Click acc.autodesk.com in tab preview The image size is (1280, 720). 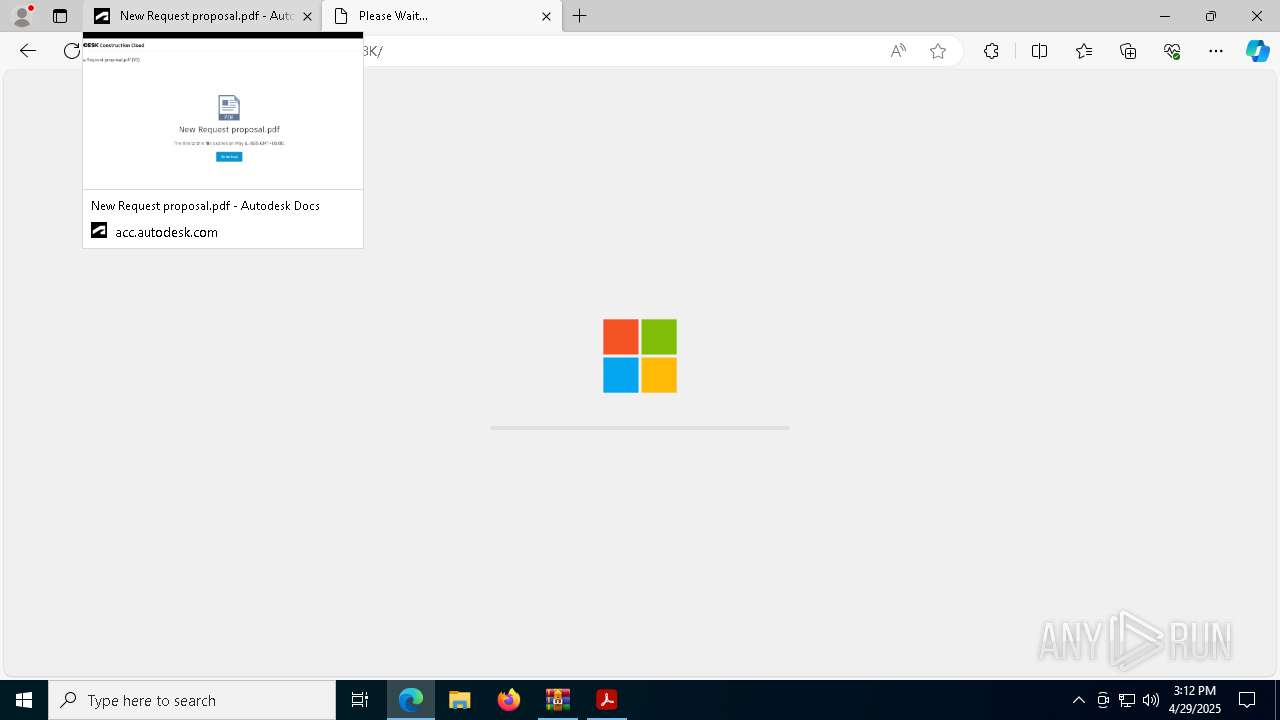(166, 232)
